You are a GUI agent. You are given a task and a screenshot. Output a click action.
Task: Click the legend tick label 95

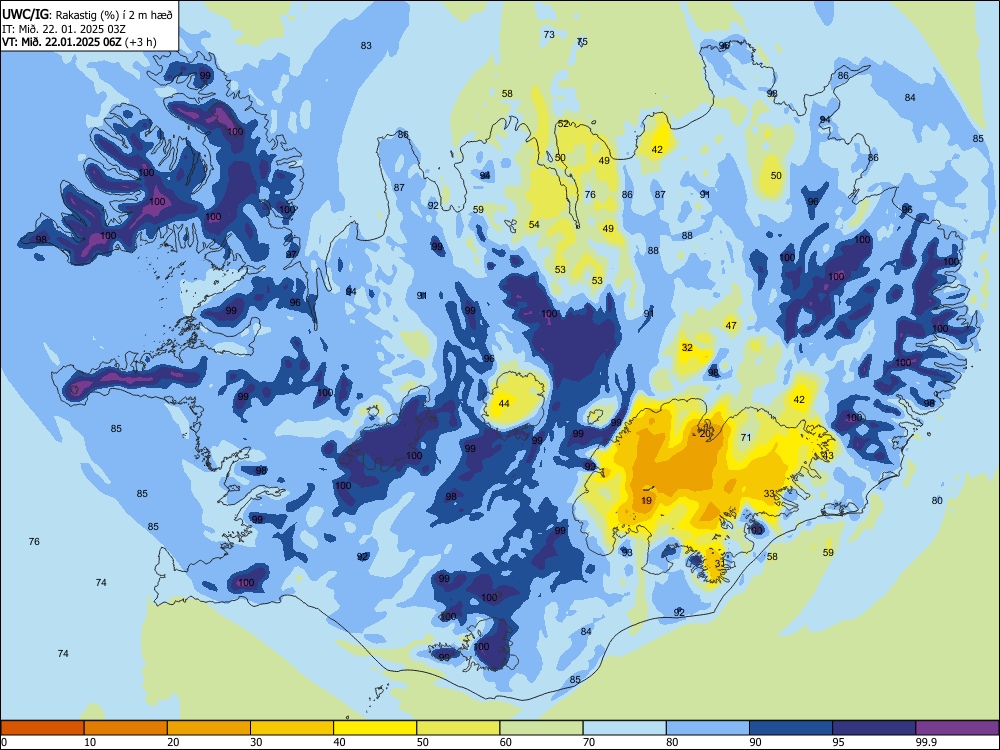[x=839, y=742]
